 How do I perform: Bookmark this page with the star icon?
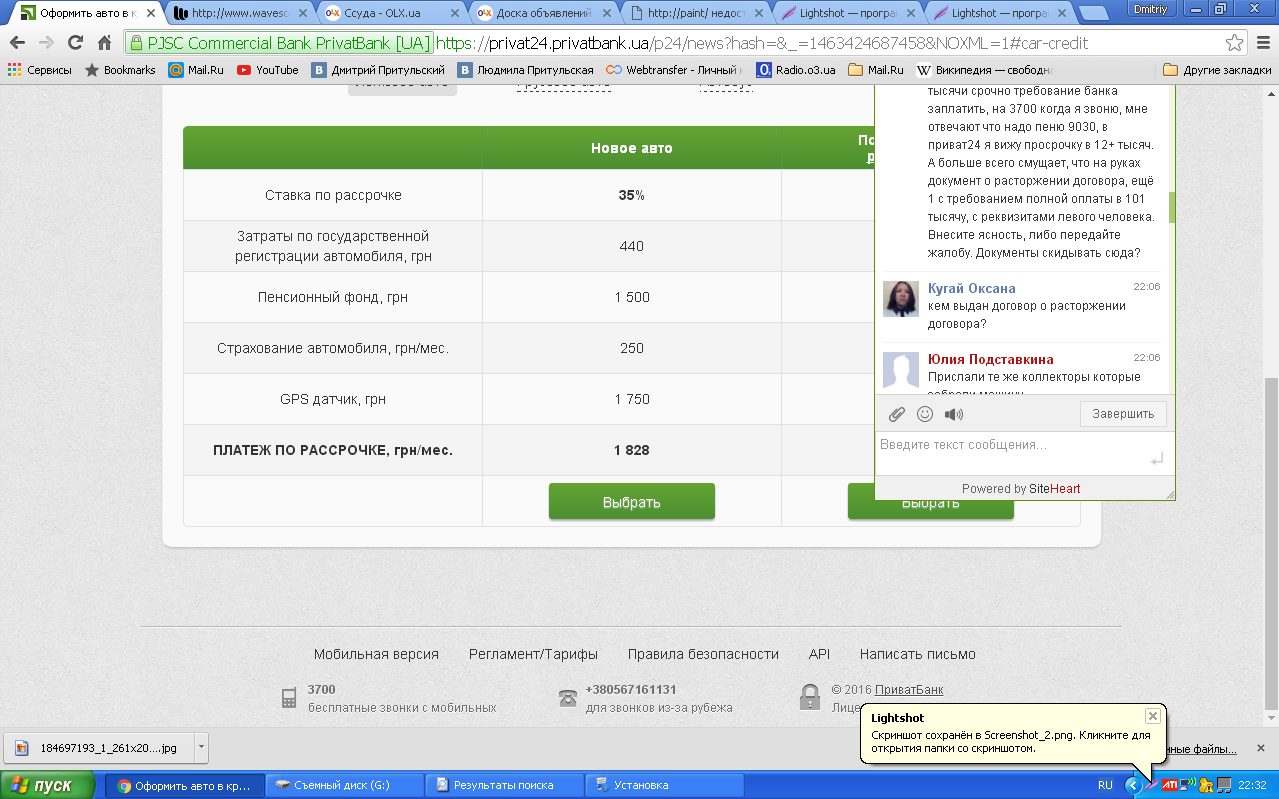(1235, 44)
